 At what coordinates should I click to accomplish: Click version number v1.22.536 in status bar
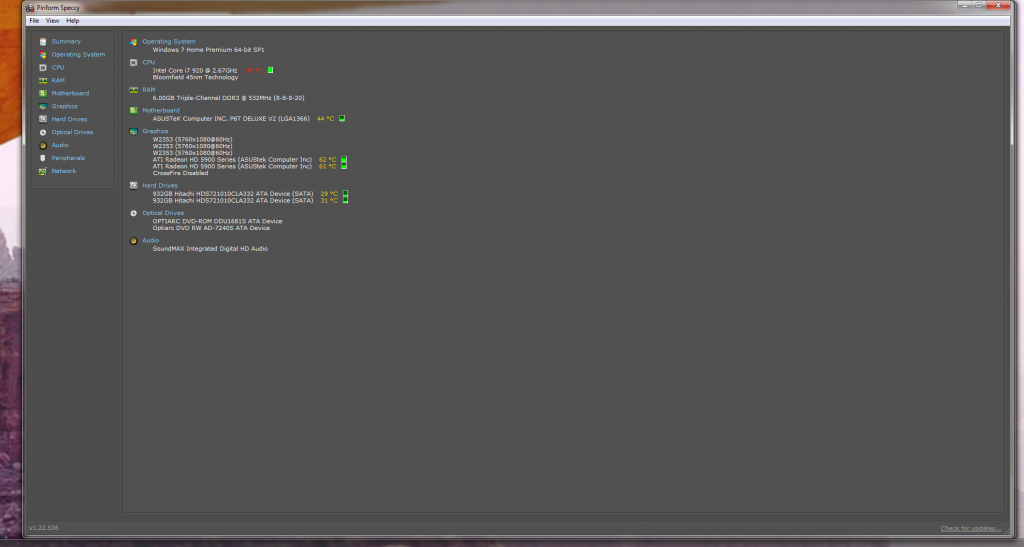[x=44, y=528]
